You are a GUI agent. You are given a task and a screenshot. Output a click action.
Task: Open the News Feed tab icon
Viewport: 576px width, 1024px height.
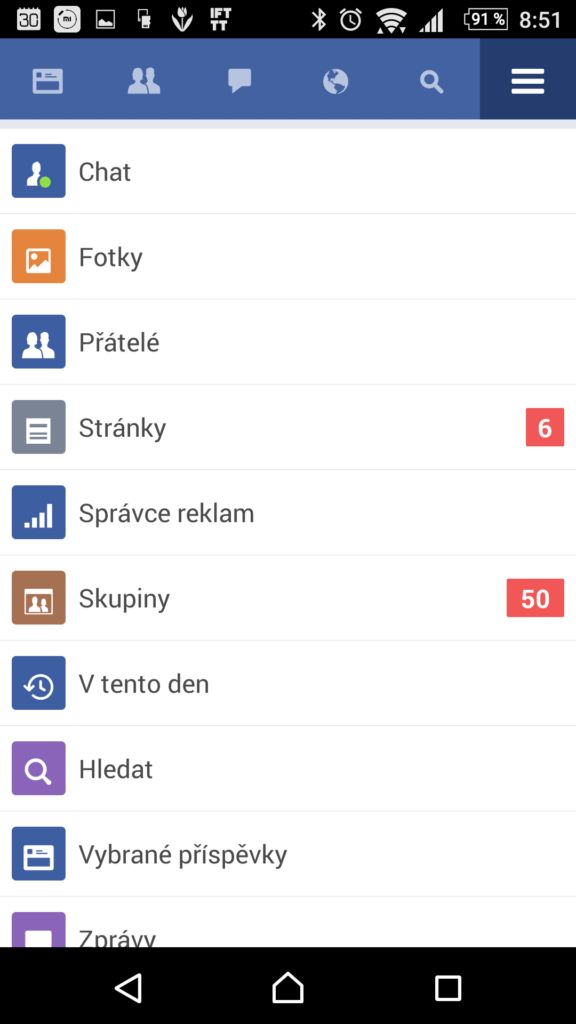pos(48,82)
